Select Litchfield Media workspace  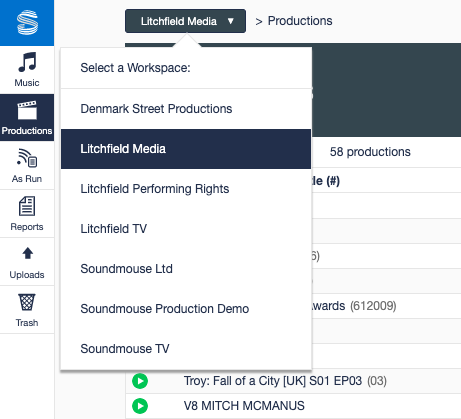coord(186,149)
